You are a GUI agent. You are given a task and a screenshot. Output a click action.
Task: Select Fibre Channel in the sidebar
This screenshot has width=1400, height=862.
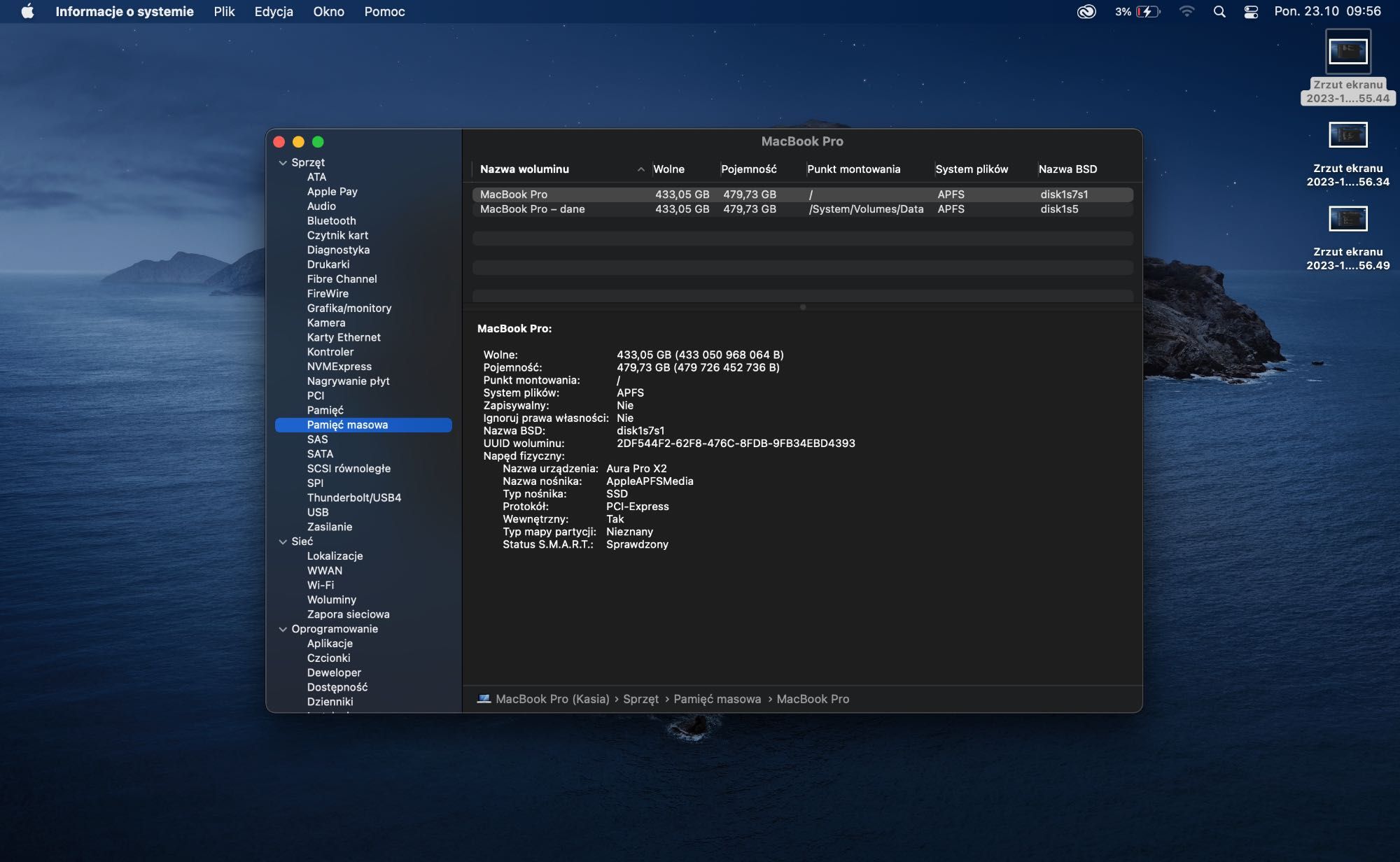click(342, 279)
